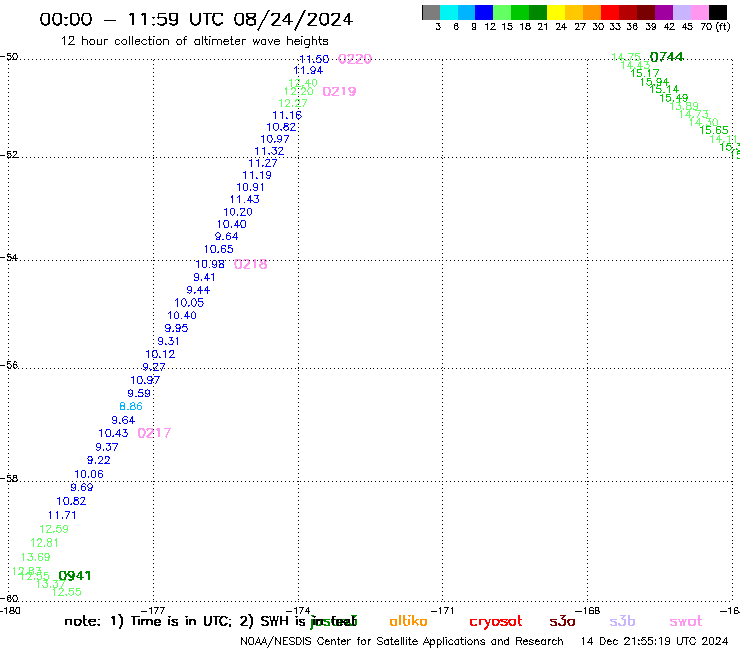This screenshot has height=650, width=740.
Task: Click the 15.65 value on the right track
Action: [714, 130]
